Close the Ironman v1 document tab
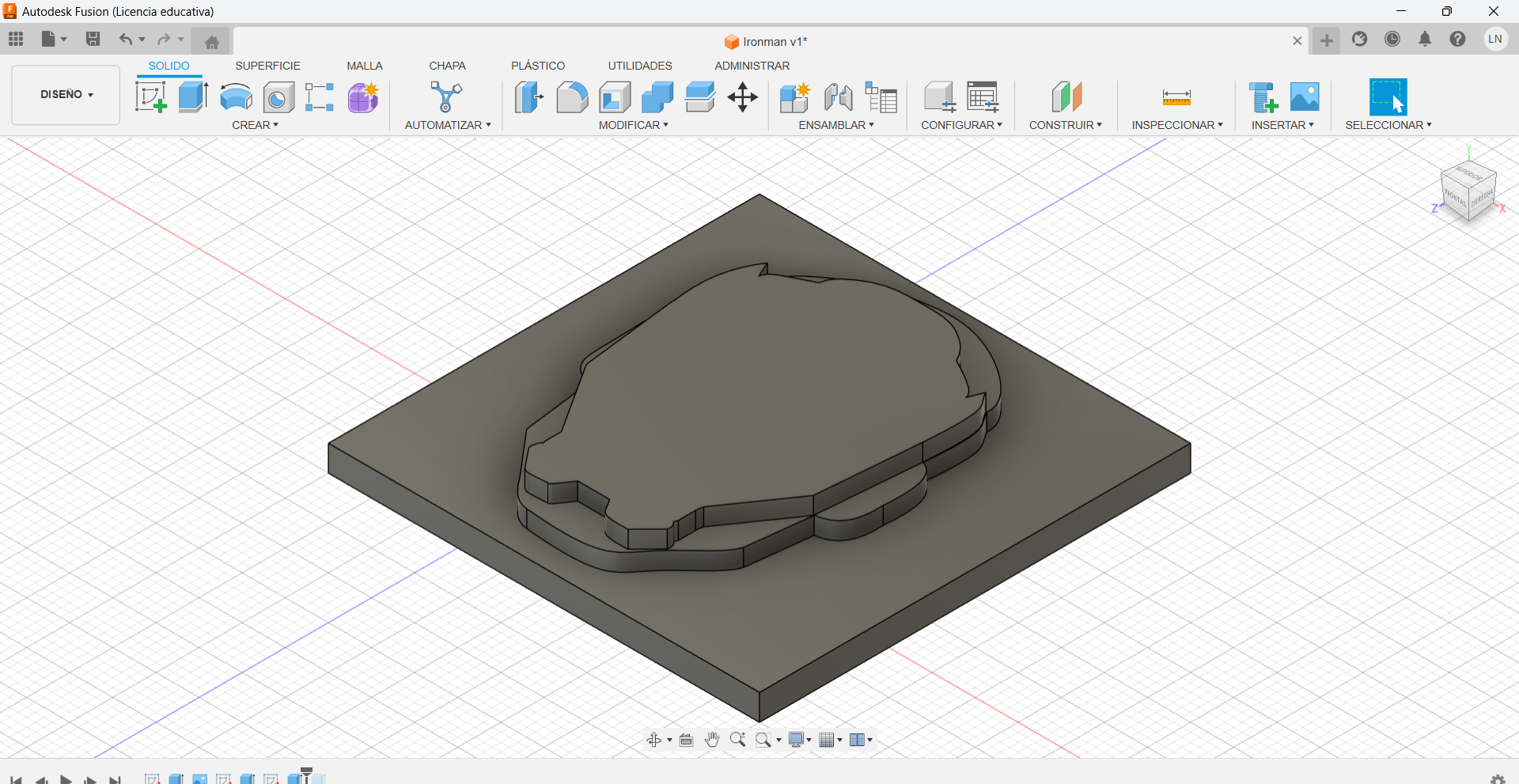Viewport: 1519px width, 784px height. (1297, 41)
